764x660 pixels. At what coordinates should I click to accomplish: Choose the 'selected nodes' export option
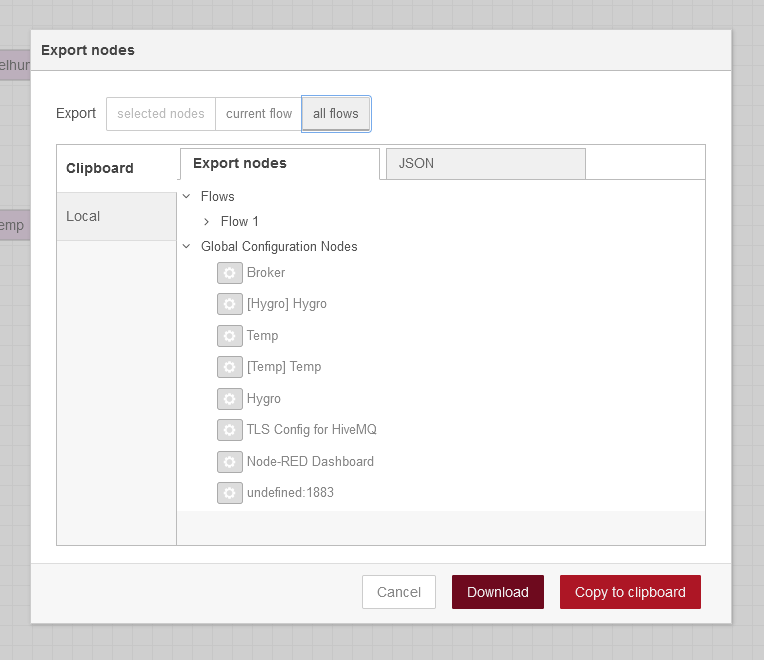coord(161,114)
